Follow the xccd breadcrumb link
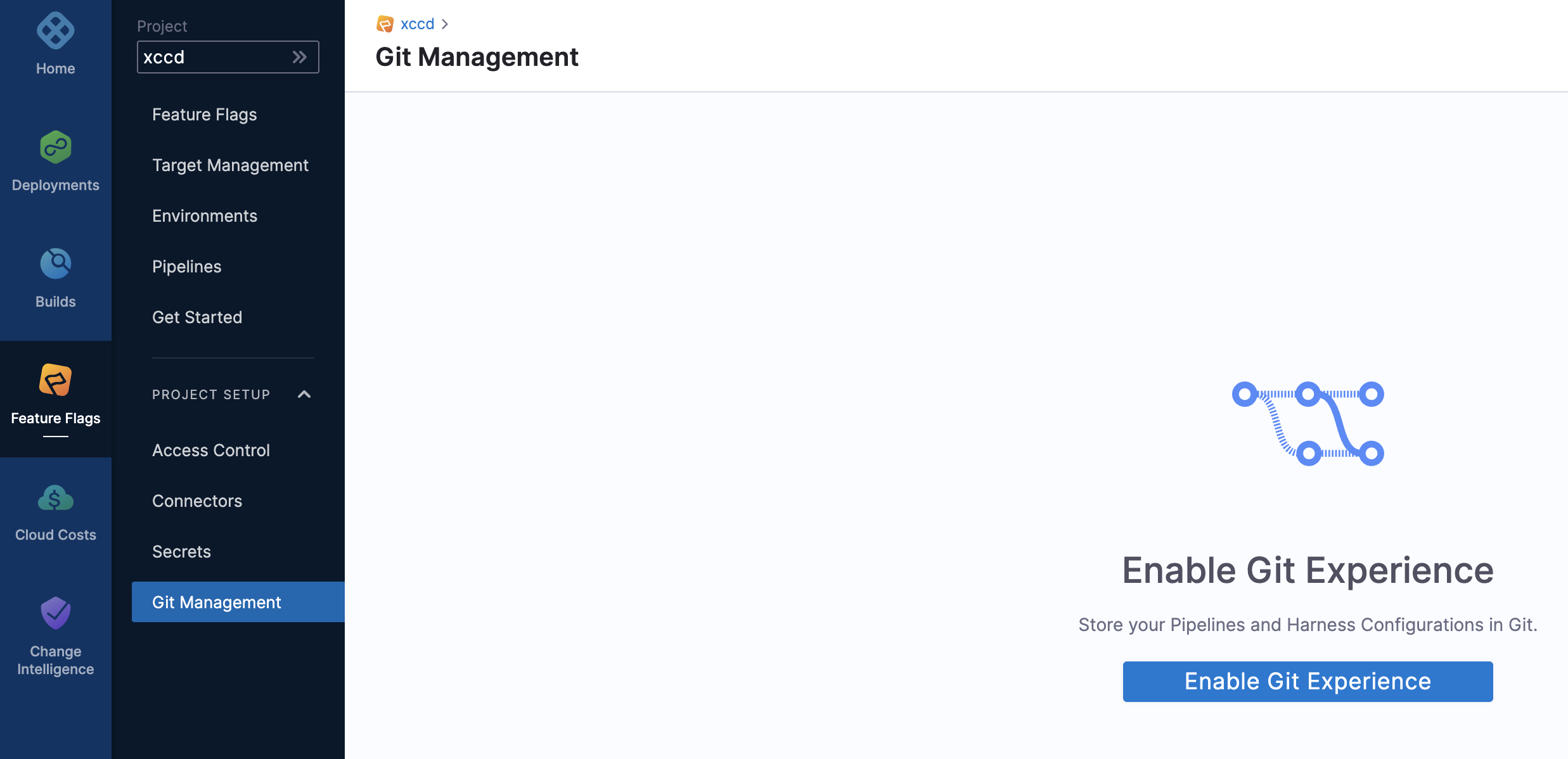Viewport: 1568px width, 759px height. point(417,24)
